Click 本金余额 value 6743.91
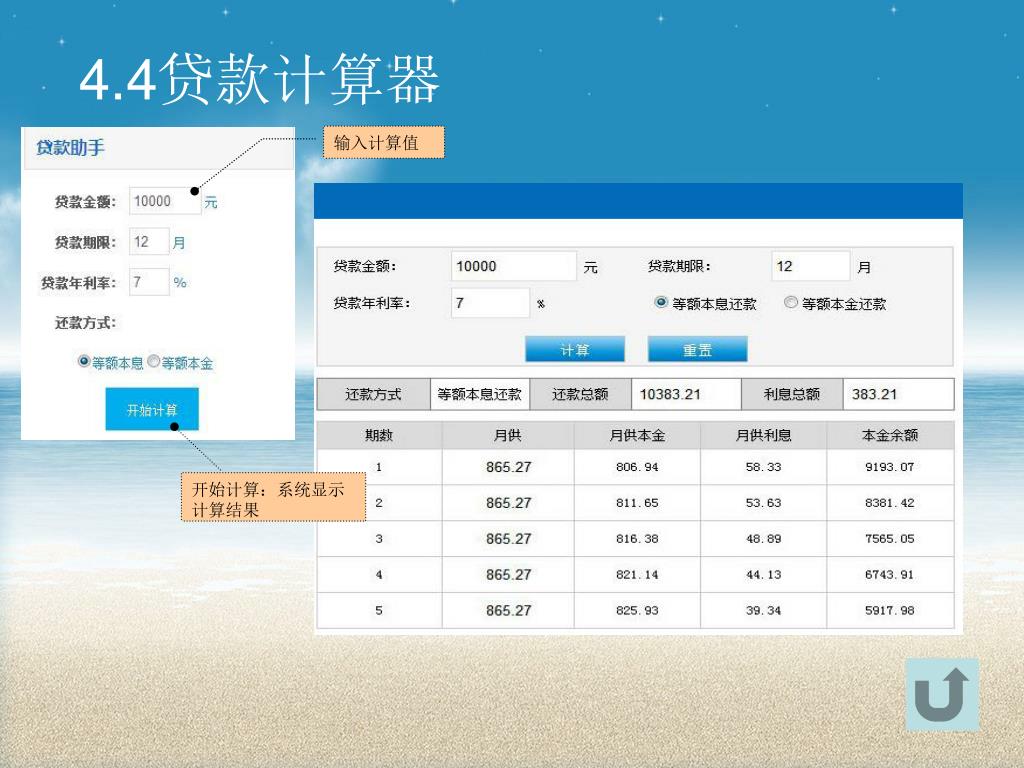 pos(889,575)
